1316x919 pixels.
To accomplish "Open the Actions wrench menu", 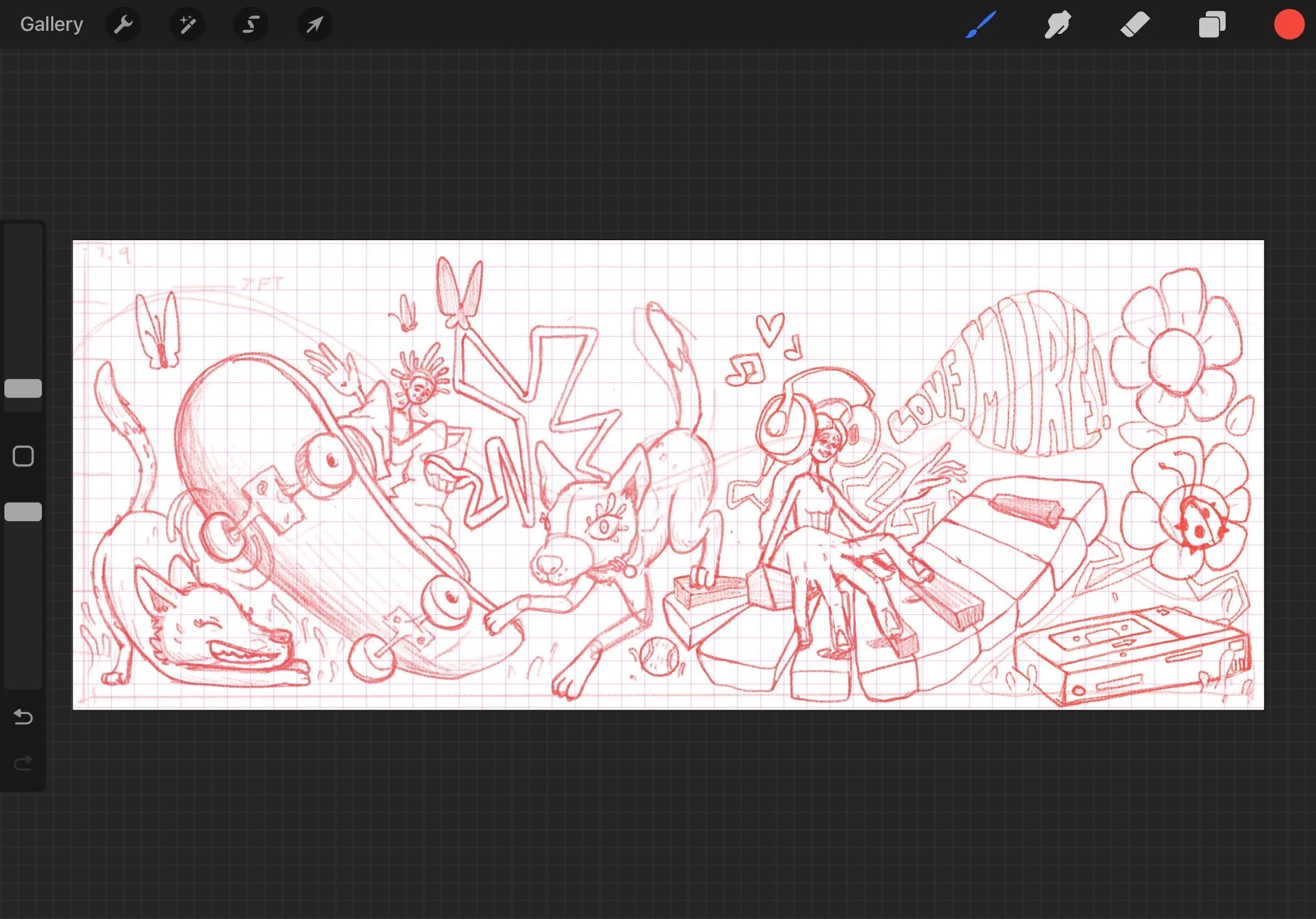I will [x=123, y=25].
